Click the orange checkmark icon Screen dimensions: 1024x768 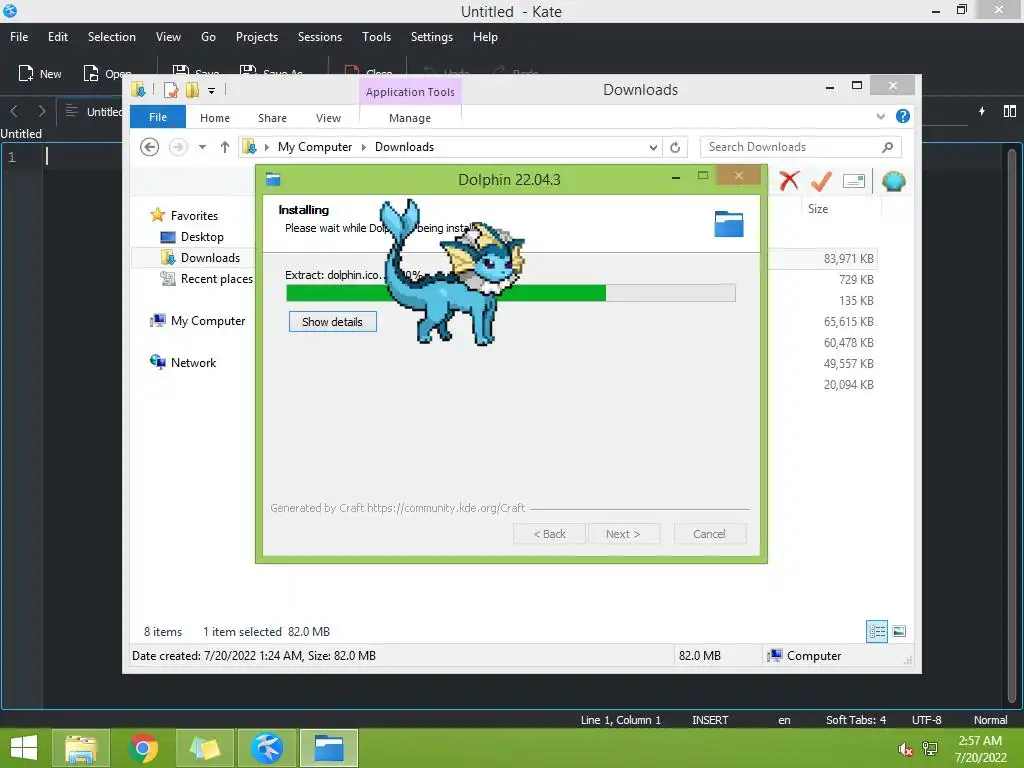(x=822, y=181)
